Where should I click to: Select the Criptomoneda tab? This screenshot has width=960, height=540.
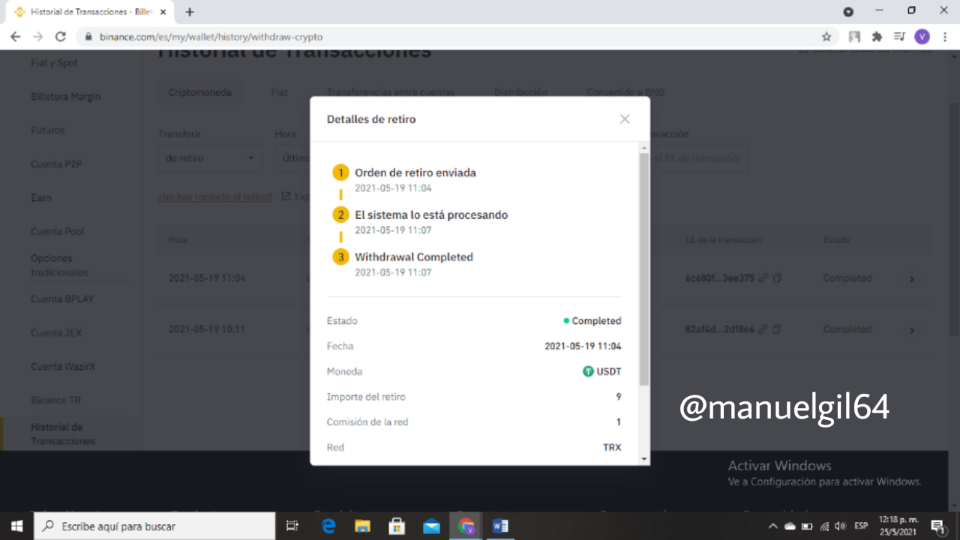coord(200,92)
